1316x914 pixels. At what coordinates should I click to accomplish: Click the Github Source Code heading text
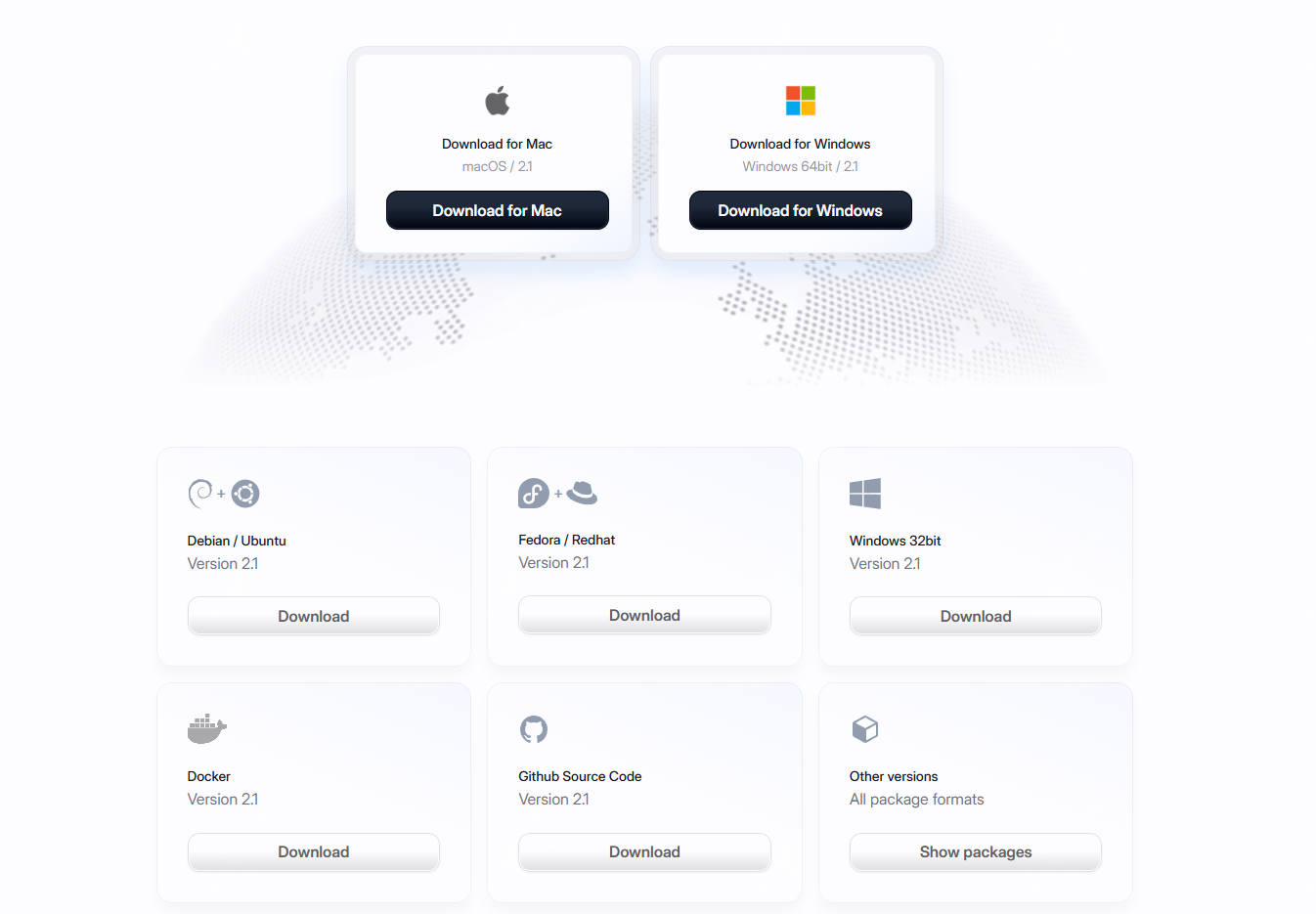(580, 776)
